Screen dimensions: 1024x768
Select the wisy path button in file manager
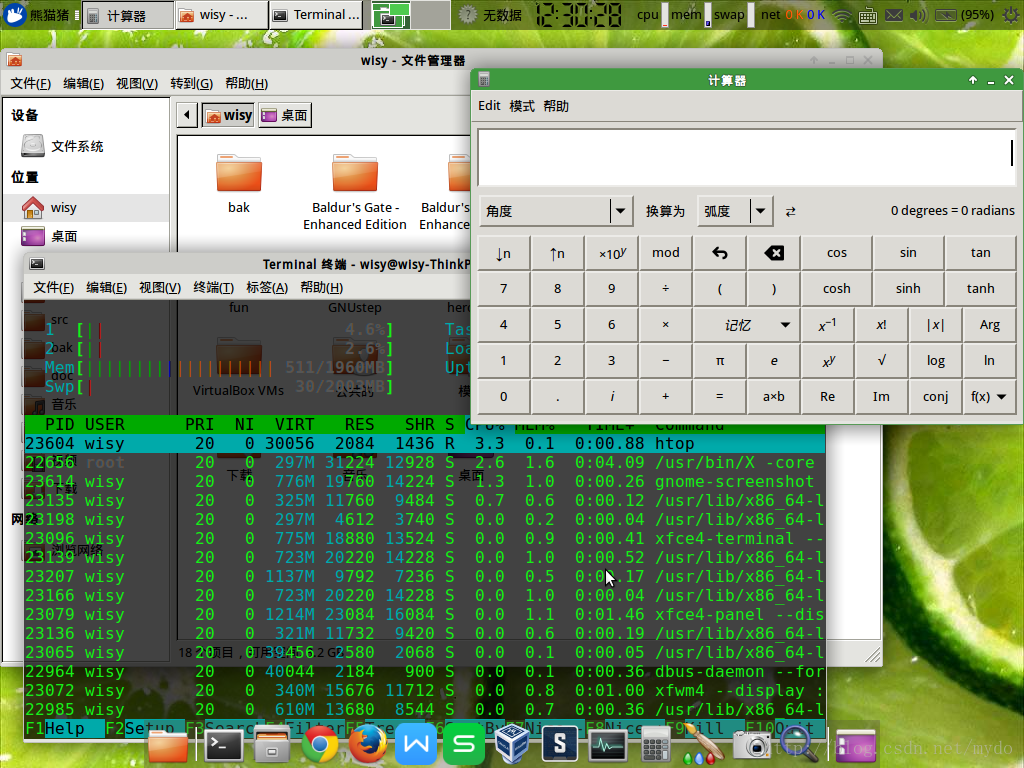[x=229, y=116]
